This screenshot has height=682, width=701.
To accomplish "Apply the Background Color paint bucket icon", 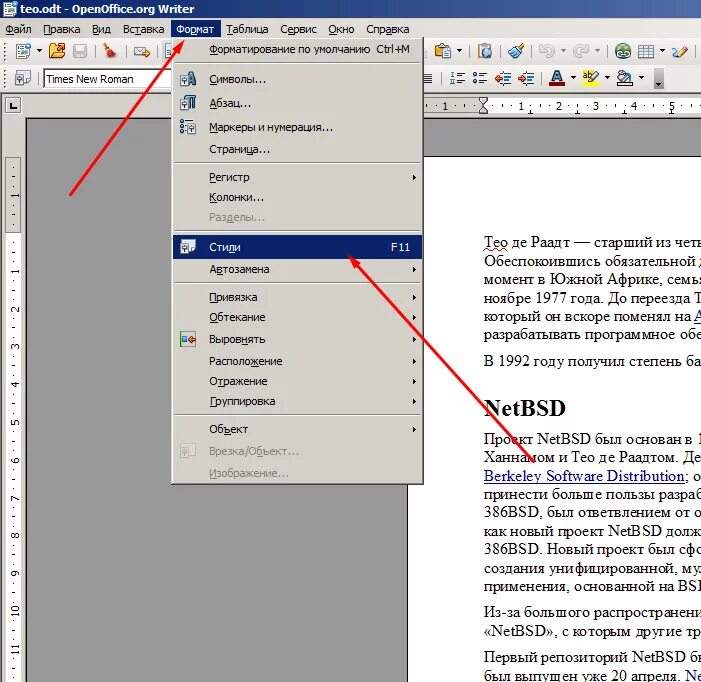I will click(625, 78).
